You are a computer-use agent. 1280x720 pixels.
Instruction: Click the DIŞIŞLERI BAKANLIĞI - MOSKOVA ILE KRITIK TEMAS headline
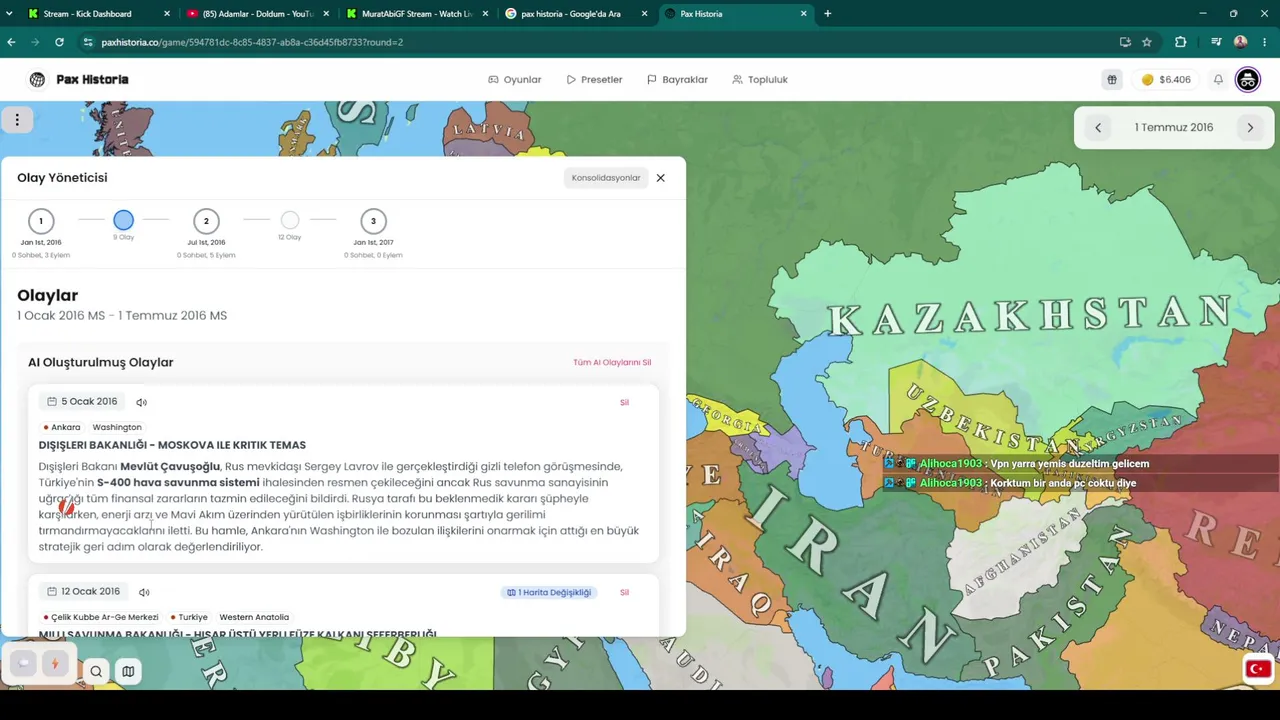172,445
